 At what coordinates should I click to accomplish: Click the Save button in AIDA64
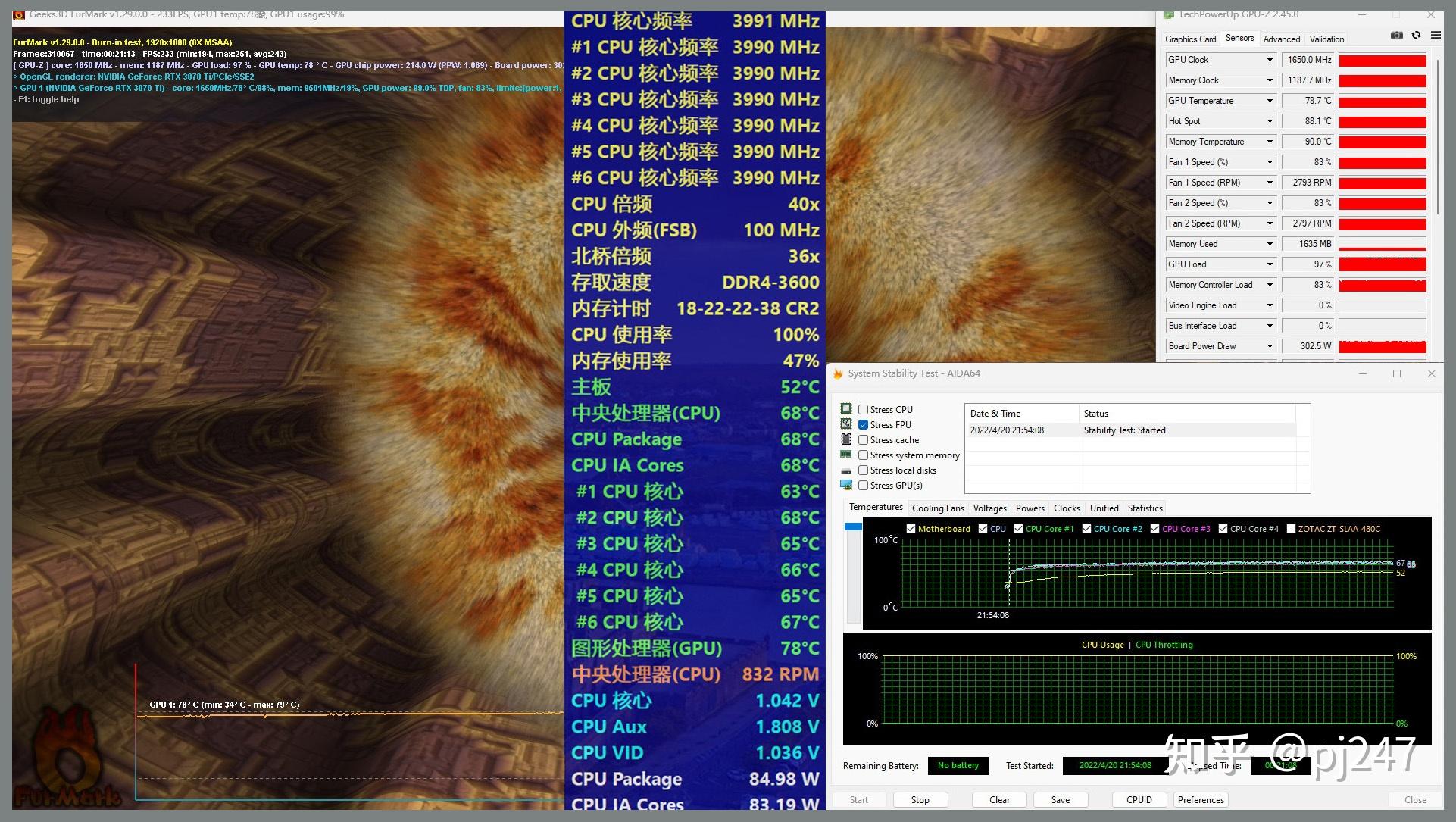coord(1061,800)
